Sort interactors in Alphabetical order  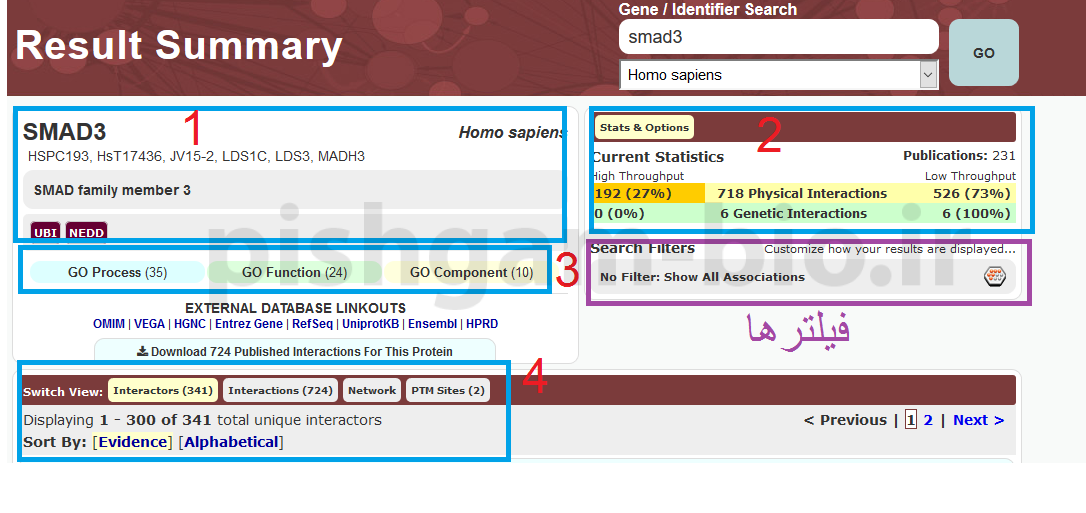231,442
